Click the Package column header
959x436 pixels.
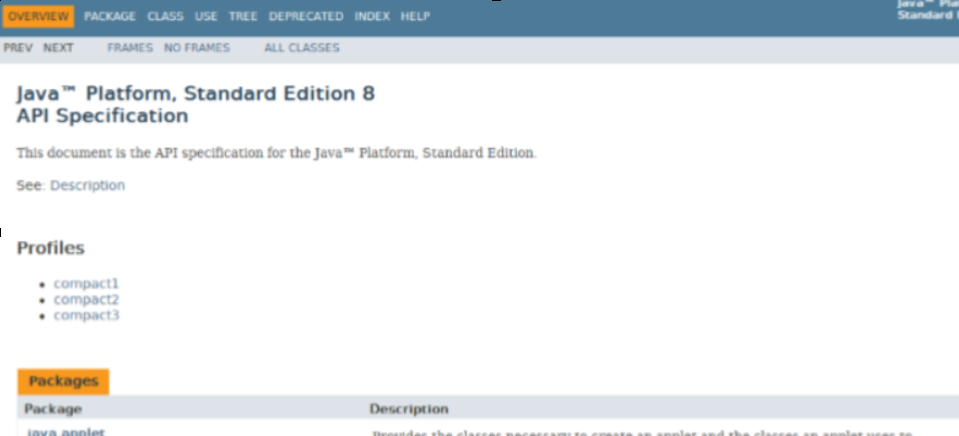click(53, 408)
